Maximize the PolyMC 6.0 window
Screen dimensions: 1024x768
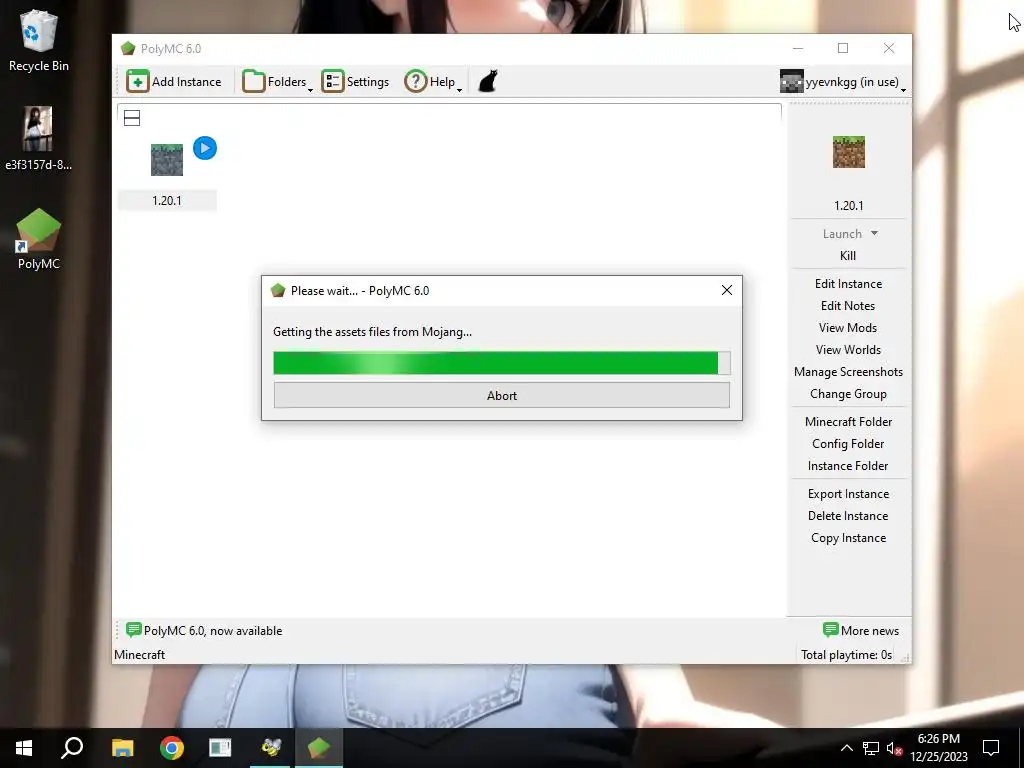coord(843,48)
